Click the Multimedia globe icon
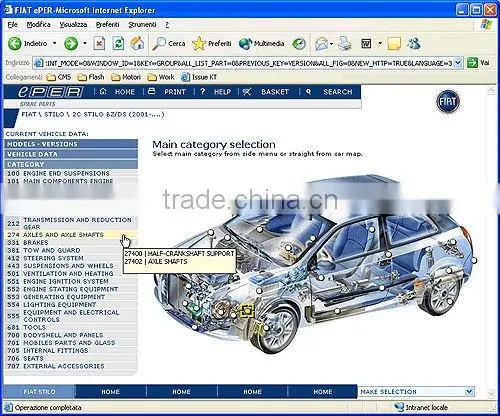The width and height of the screenshot is (500, 416). point(245,44)
